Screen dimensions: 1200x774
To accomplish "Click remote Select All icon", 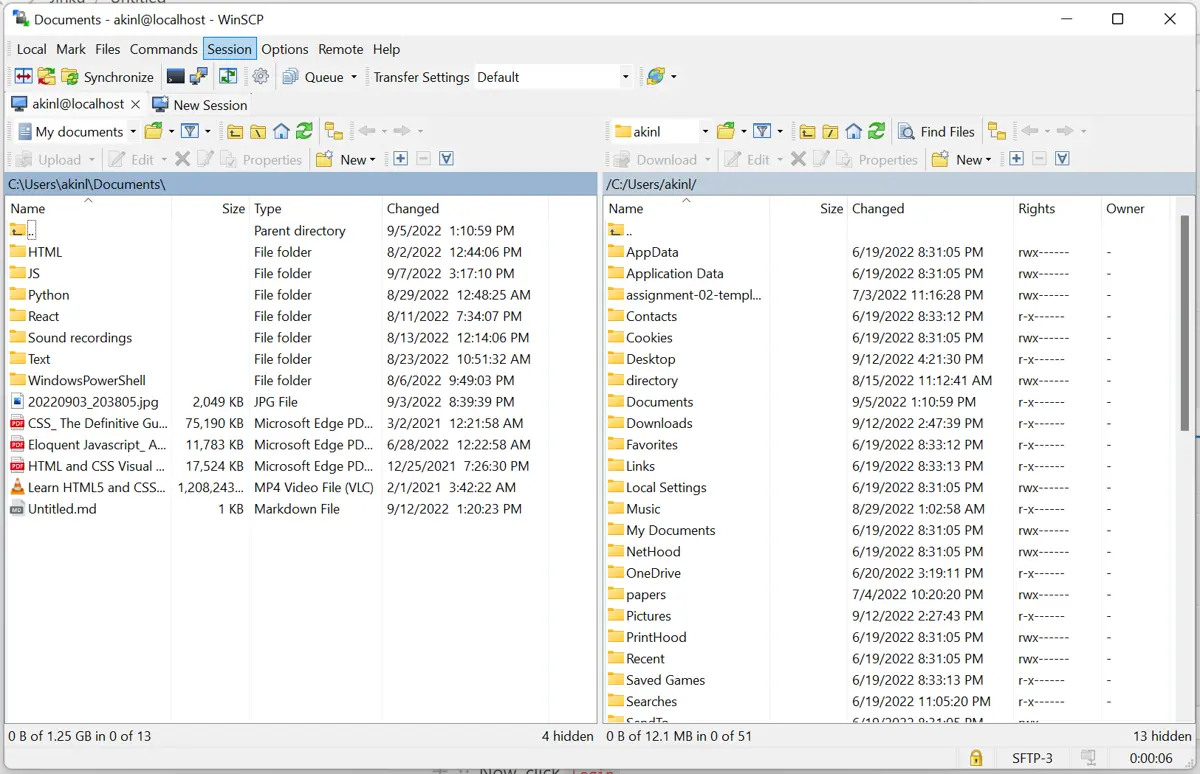I will point(1062,159).
